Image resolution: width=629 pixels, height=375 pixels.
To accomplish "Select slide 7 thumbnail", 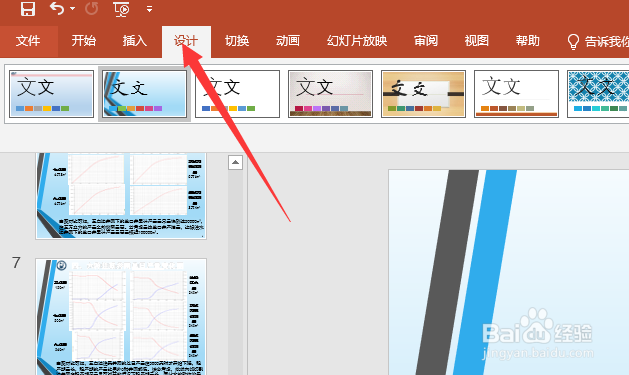I will [121, 316].
